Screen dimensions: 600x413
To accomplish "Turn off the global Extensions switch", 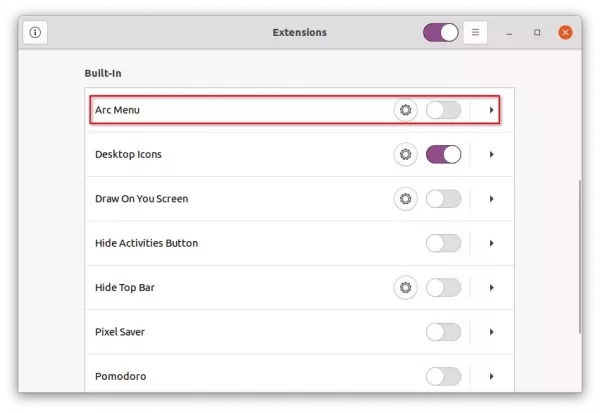I will [441, 33].
